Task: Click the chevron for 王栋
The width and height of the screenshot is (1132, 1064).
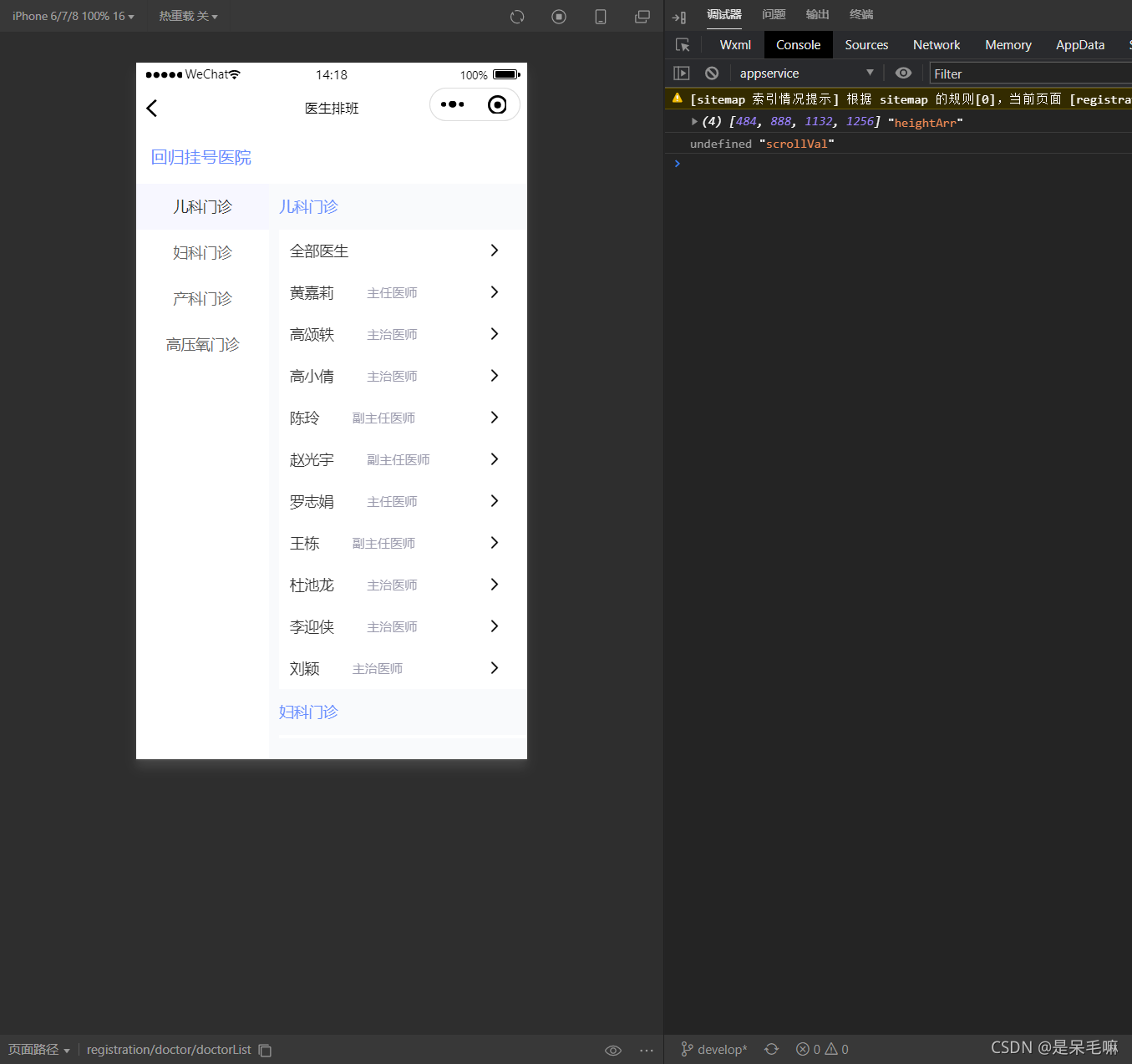Action: tap(495, 543)
